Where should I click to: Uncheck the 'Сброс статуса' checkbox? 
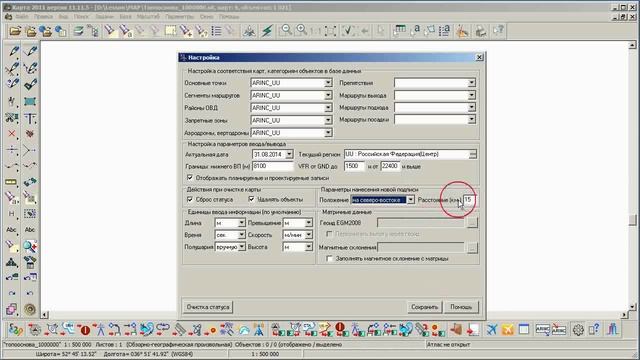pyautogui.click(x=190, y=199)
